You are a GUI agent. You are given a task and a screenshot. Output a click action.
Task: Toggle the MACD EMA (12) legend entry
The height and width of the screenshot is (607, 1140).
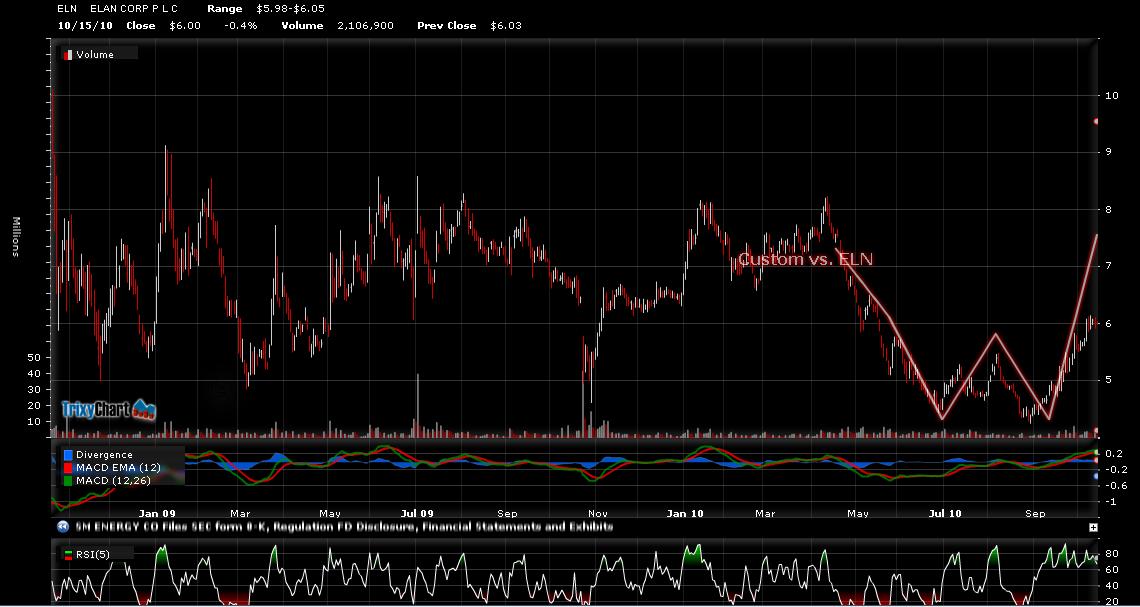(x=111, y=468)
